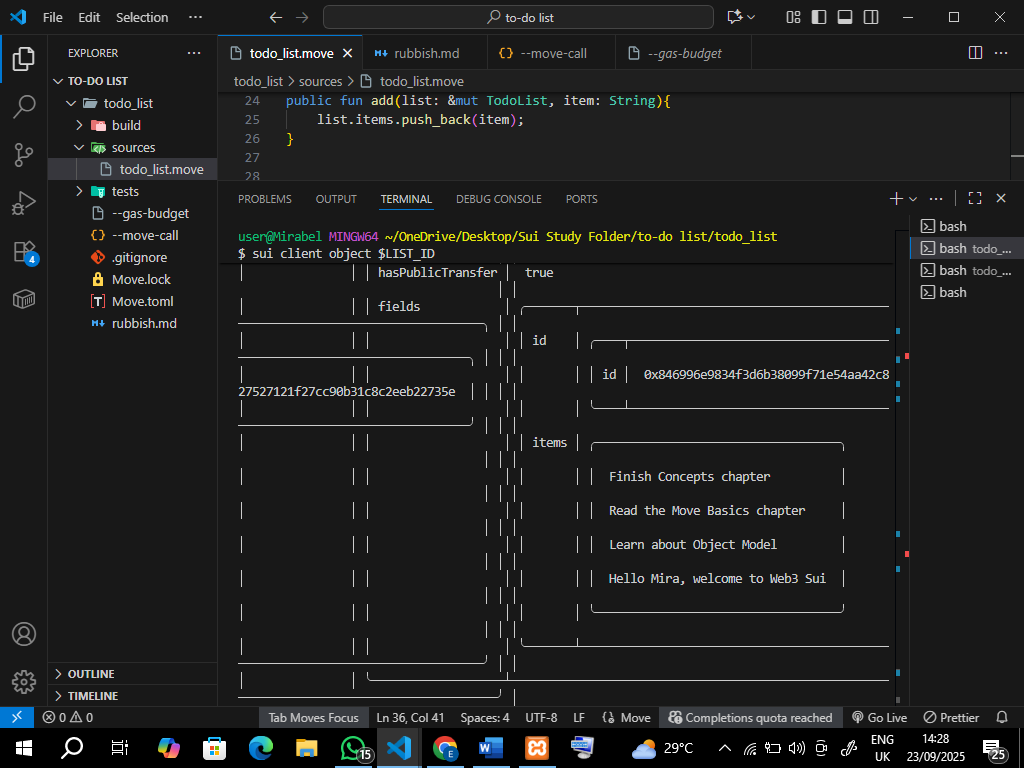The width and height of the screenshot is (1024, 768).
Task: Toggle the bottom Panel visibility
Action: [845, 17]
